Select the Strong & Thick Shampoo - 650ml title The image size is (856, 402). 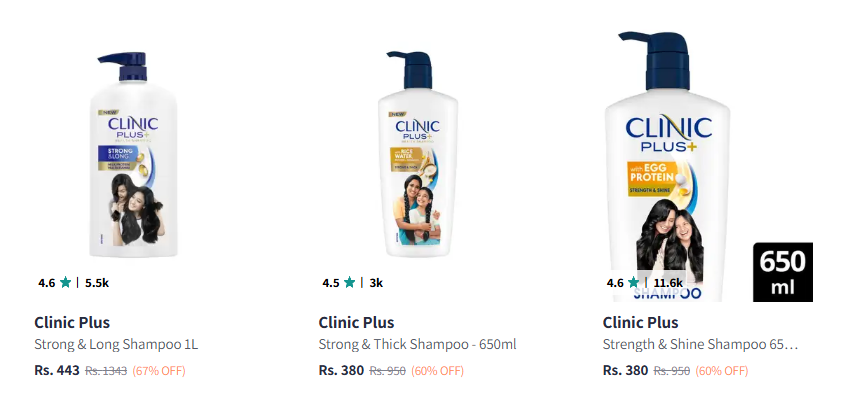click(x=418, y=345)
